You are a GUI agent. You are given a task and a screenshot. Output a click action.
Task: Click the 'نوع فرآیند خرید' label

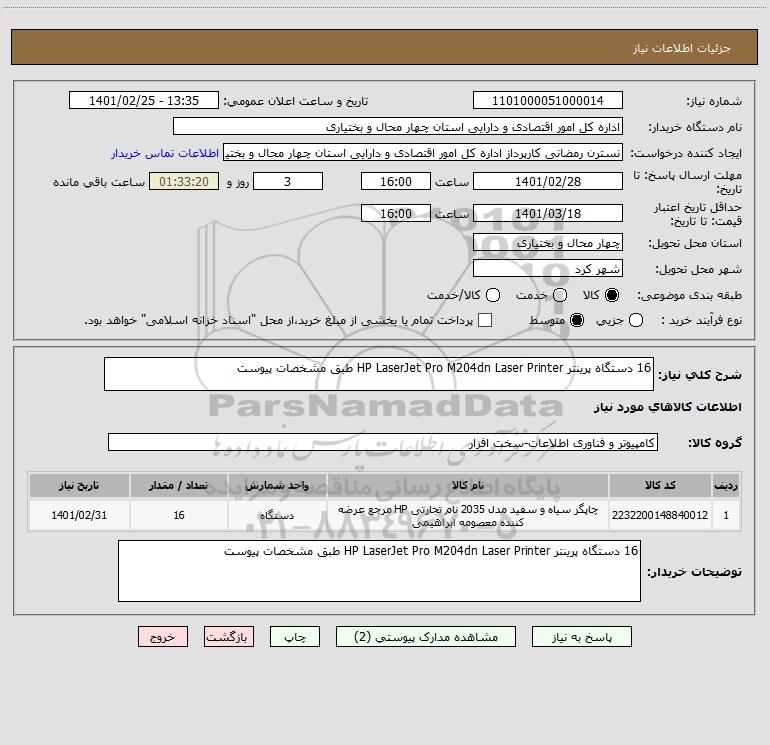point(701,320)
